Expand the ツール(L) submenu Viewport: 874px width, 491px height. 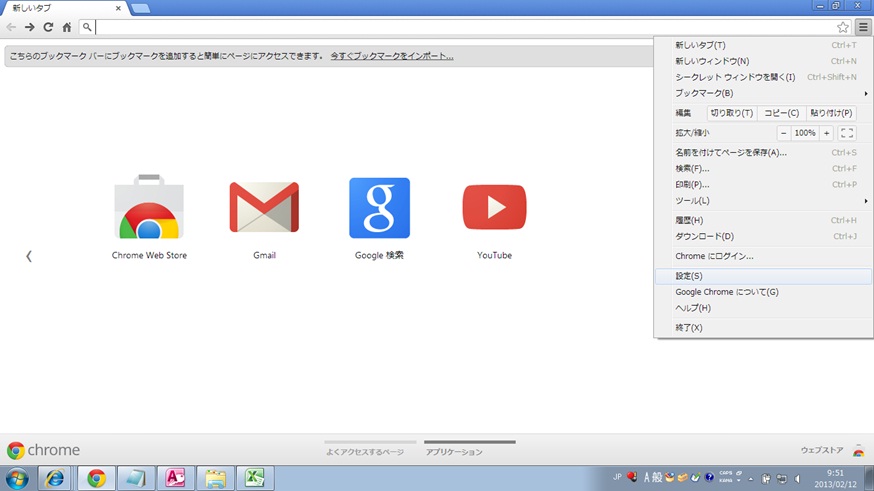pyautogui.click(x=764, y=201)
